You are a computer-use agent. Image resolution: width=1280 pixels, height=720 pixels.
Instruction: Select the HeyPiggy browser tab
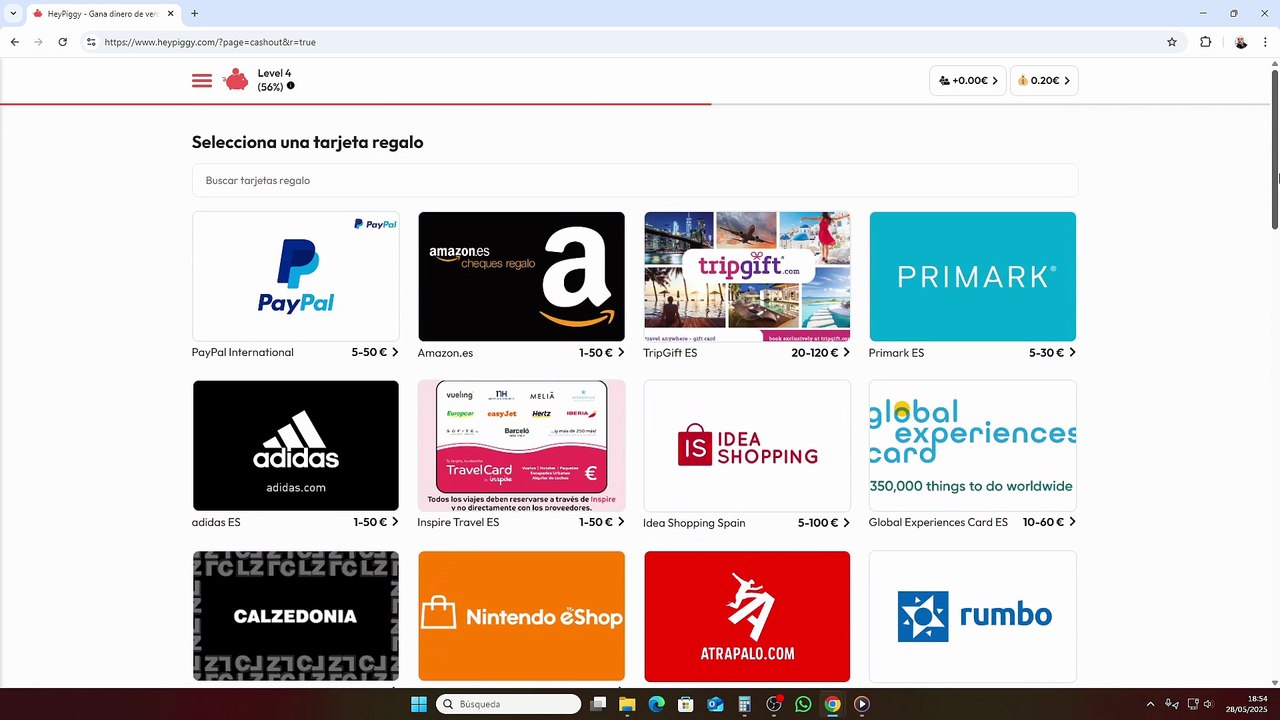pos(103,14)
